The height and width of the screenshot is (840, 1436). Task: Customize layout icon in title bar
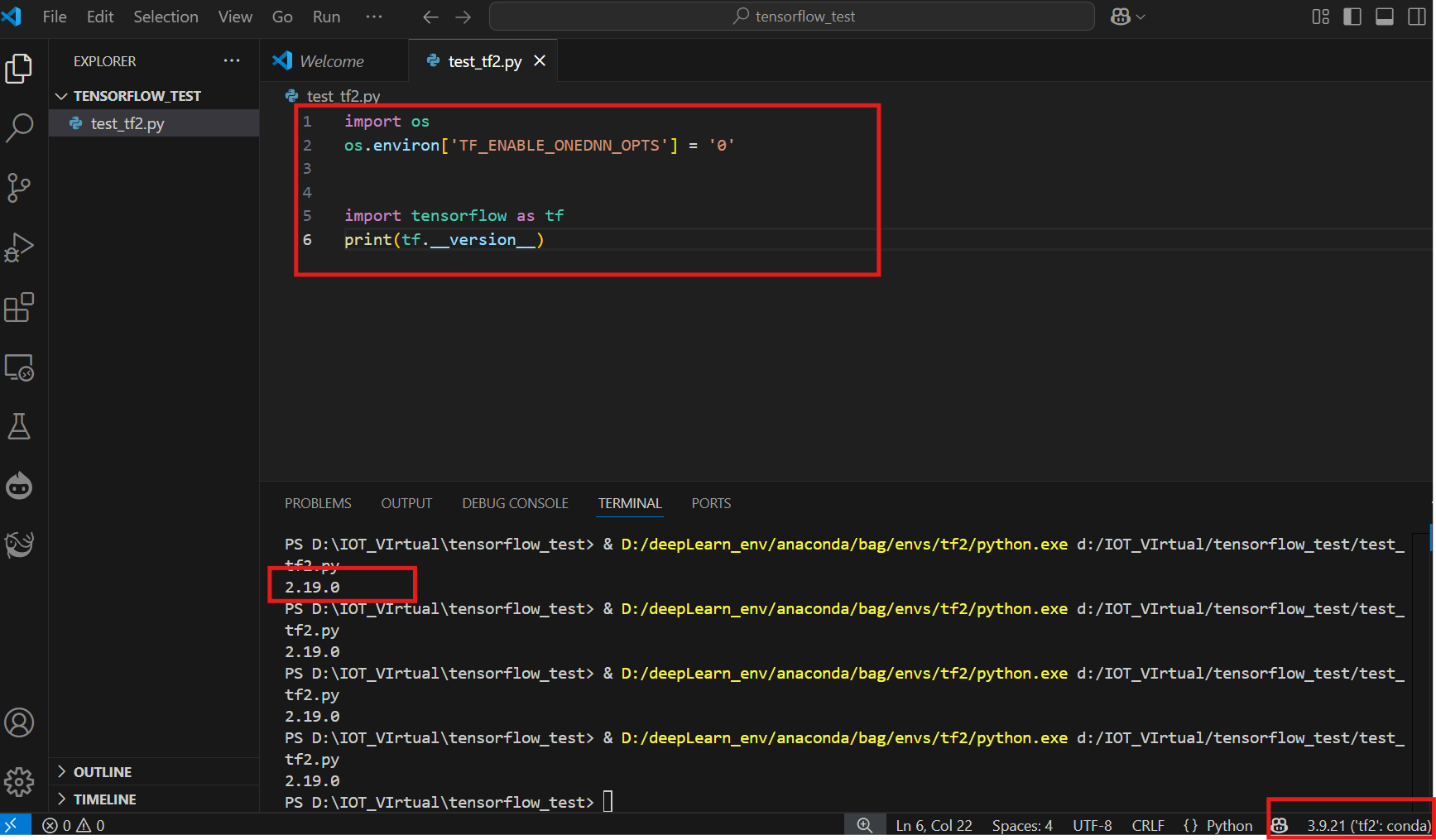click(x=1321, y=17)
